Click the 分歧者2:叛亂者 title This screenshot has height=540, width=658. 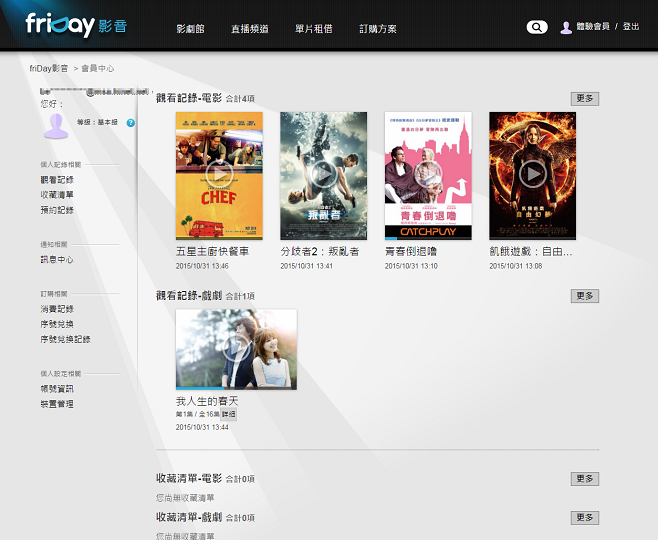click(x=320, y=251)
